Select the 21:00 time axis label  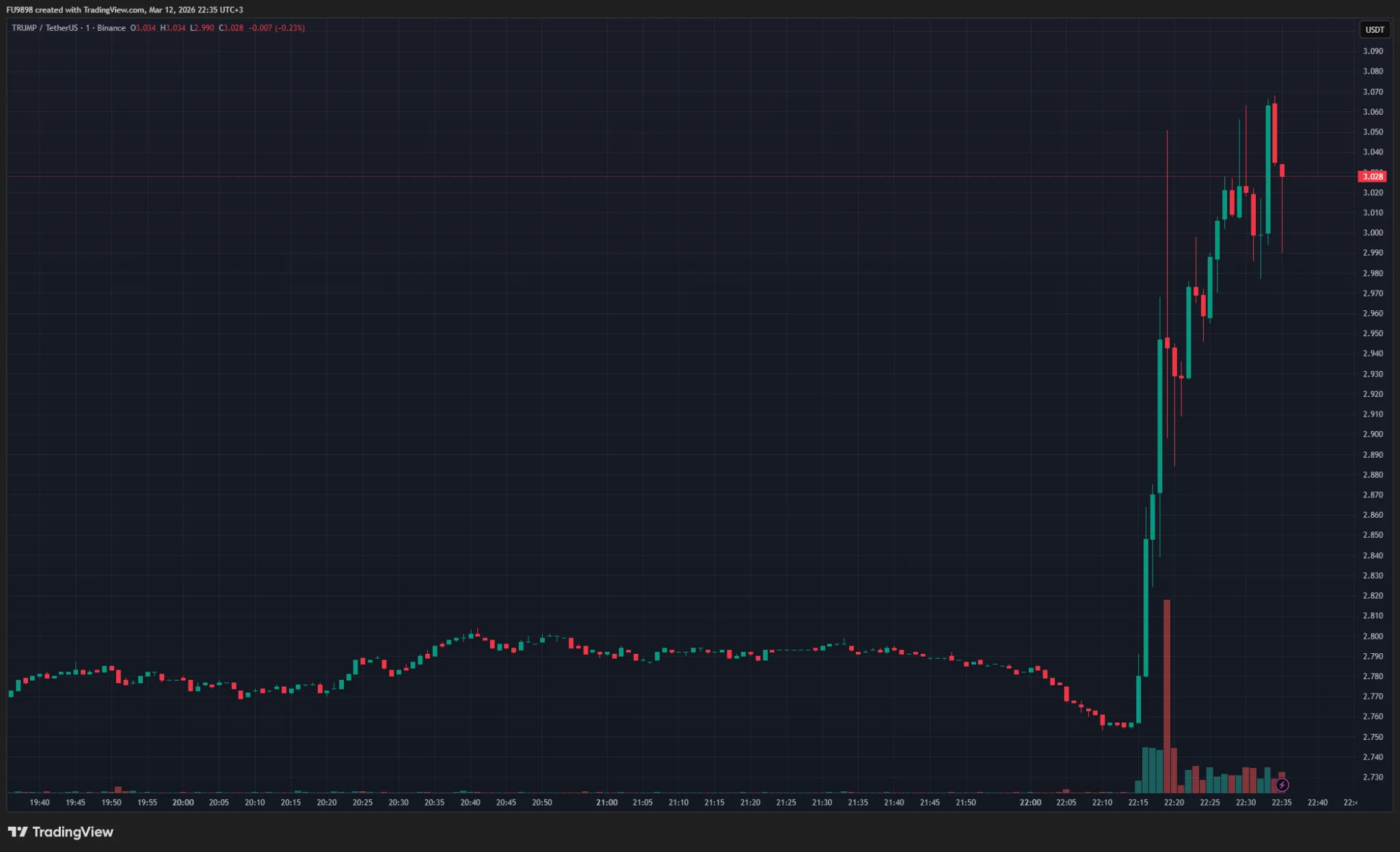coord(606,802)
